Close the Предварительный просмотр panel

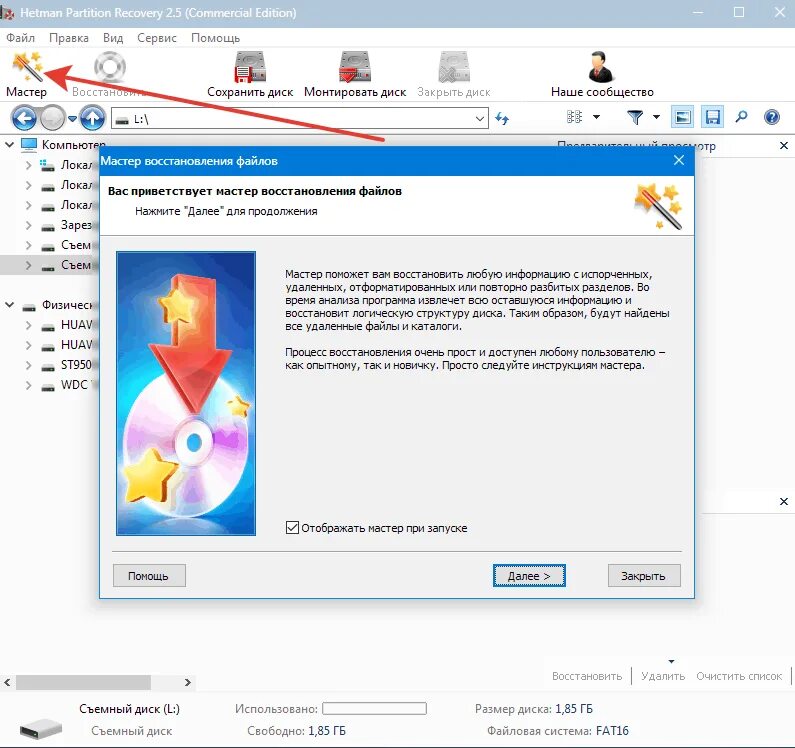click(x=784, y=146)
